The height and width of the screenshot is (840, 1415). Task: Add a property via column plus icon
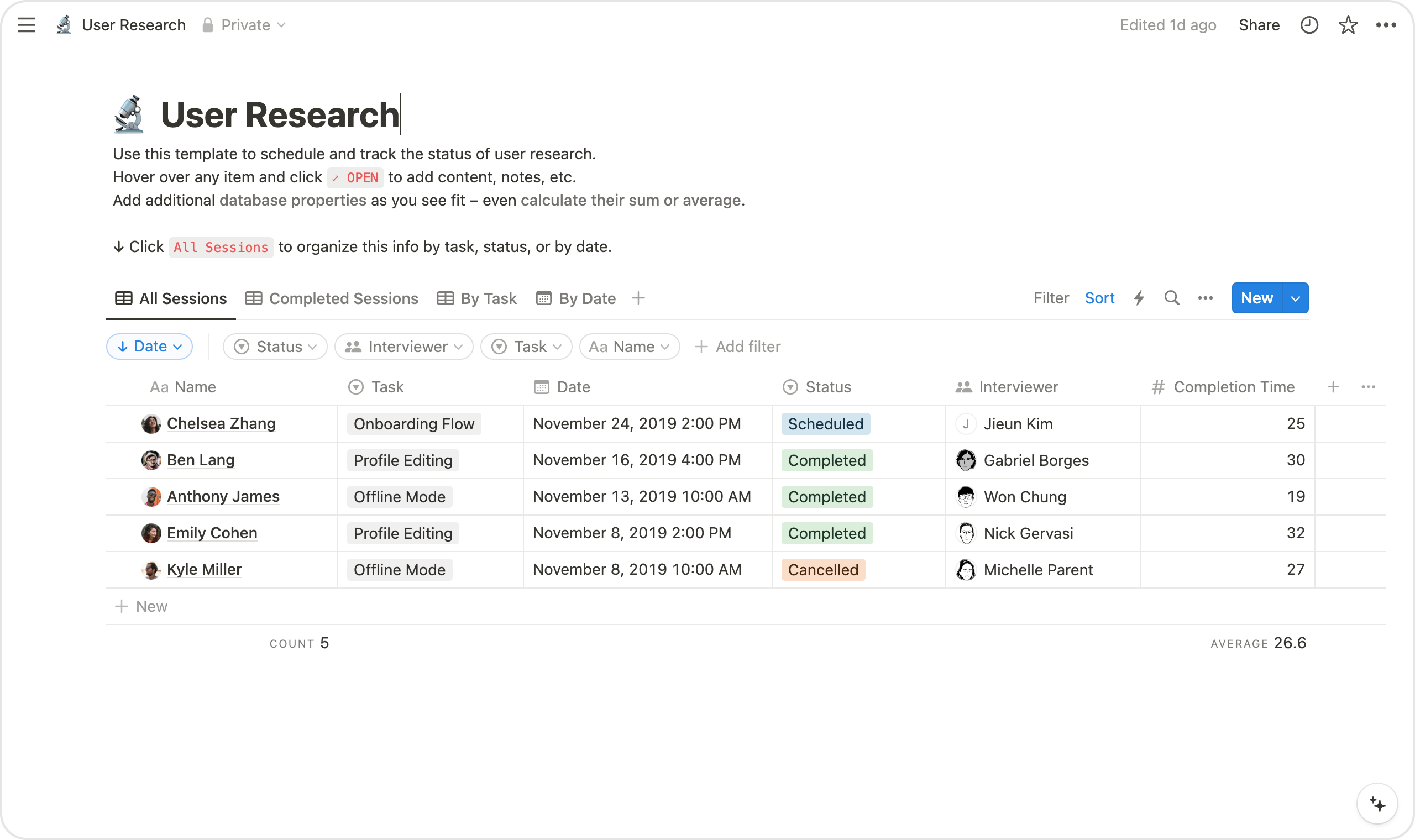click(1333, 387)
